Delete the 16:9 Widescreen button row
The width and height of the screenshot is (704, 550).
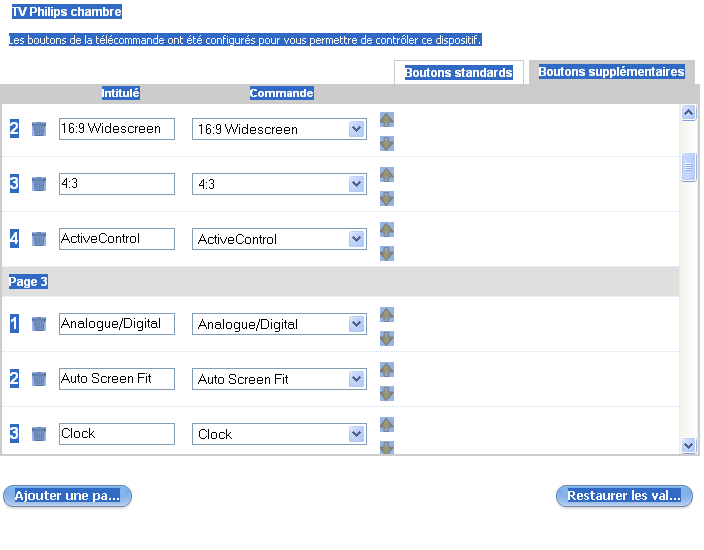pyautogui.click(x=39, y=129)
